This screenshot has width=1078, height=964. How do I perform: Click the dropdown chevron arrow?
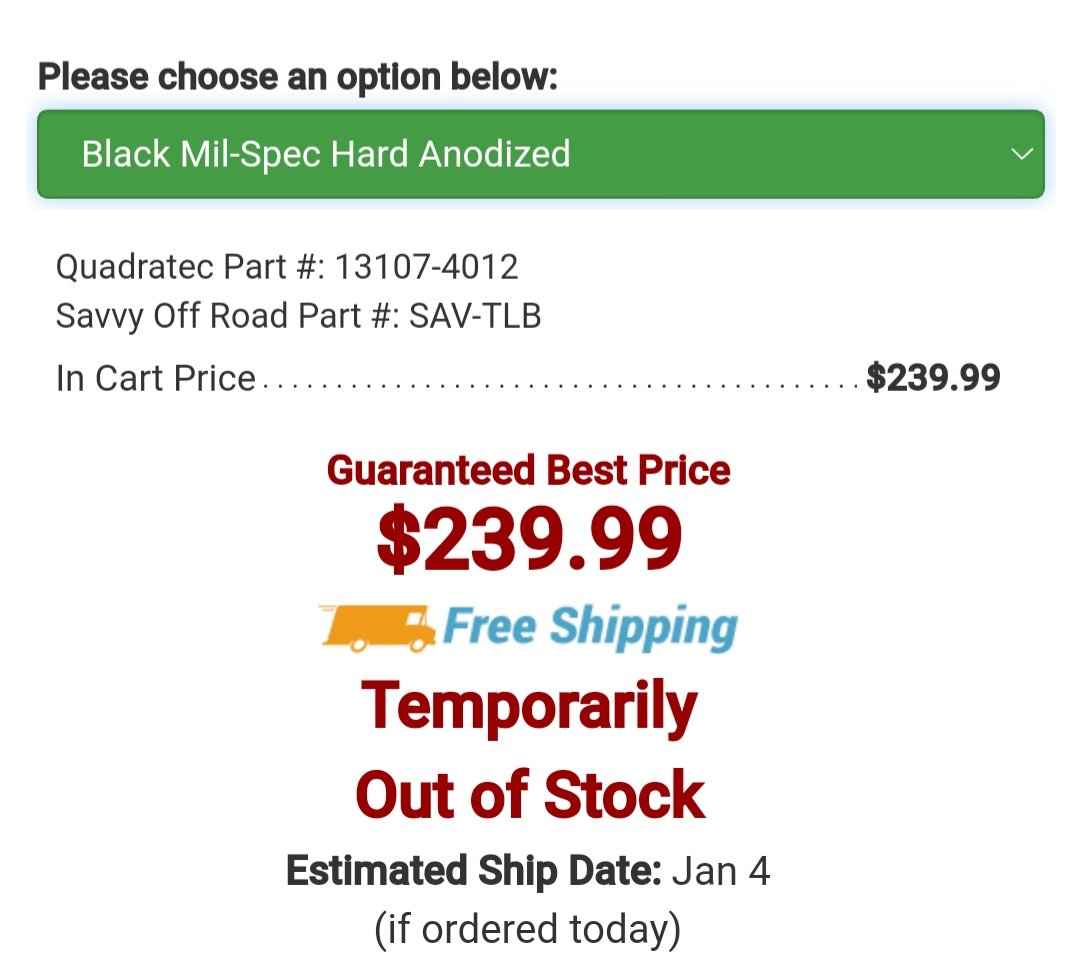(1021, 154)
